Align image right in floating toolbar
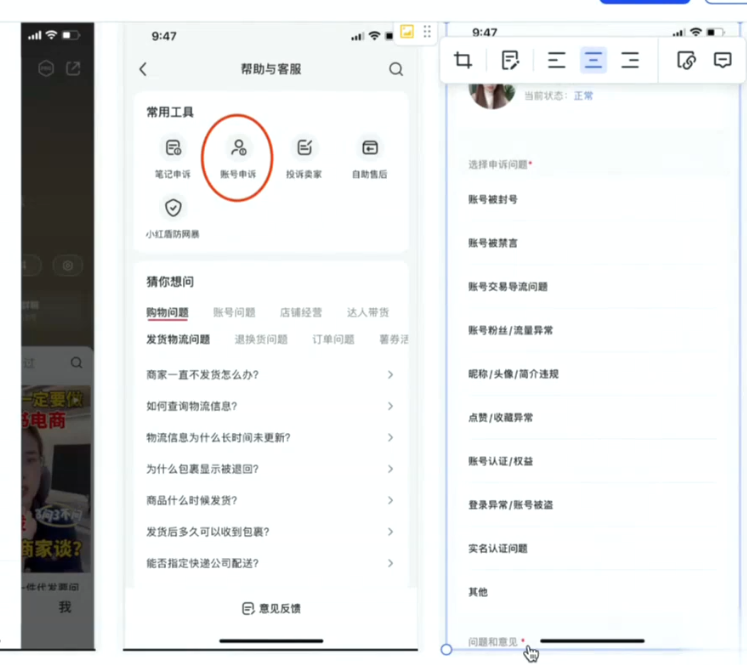 (630, 60)
